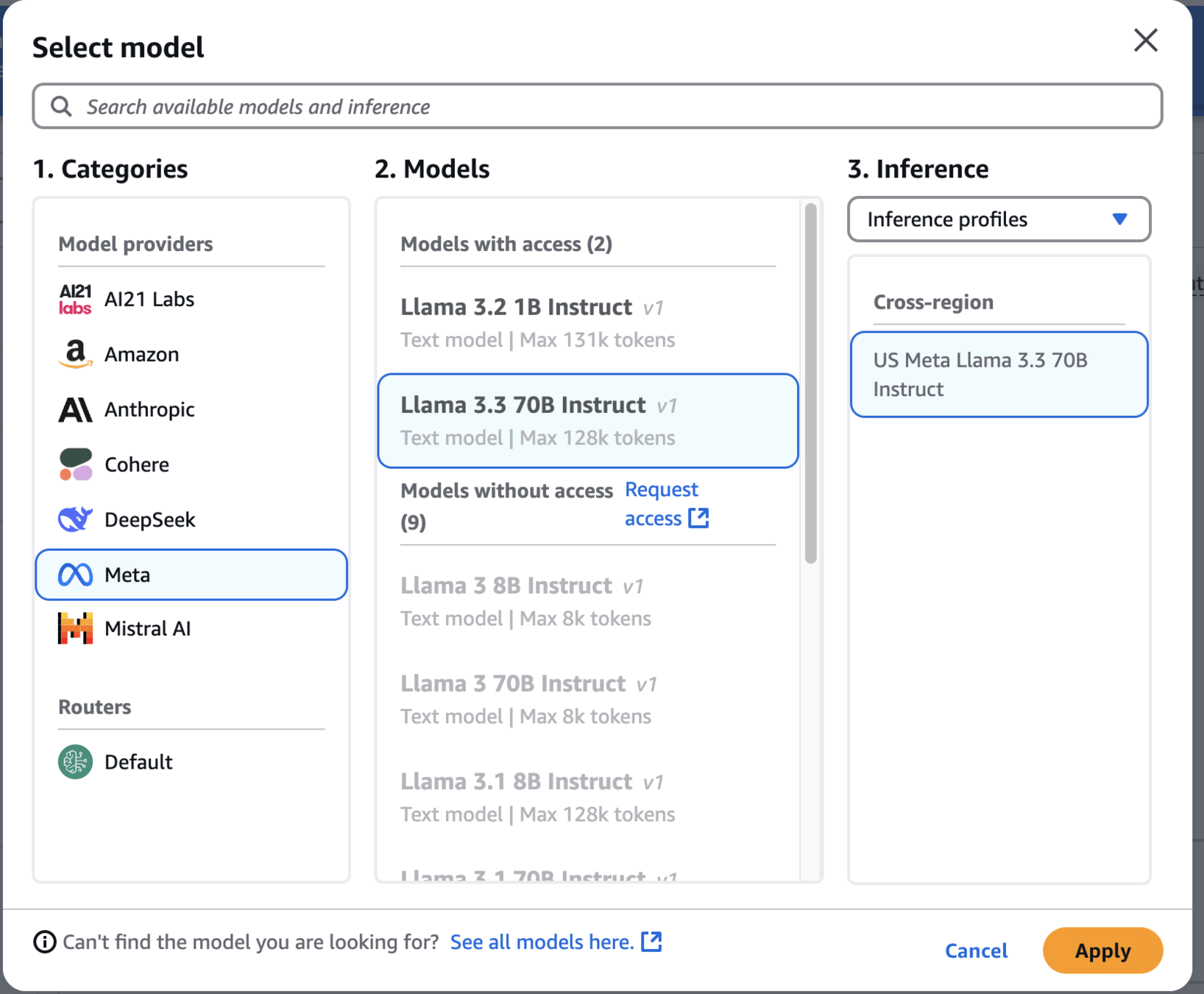Click the DeepSeek whale icon
This screenshot has width=1204, height=994.
75,520
